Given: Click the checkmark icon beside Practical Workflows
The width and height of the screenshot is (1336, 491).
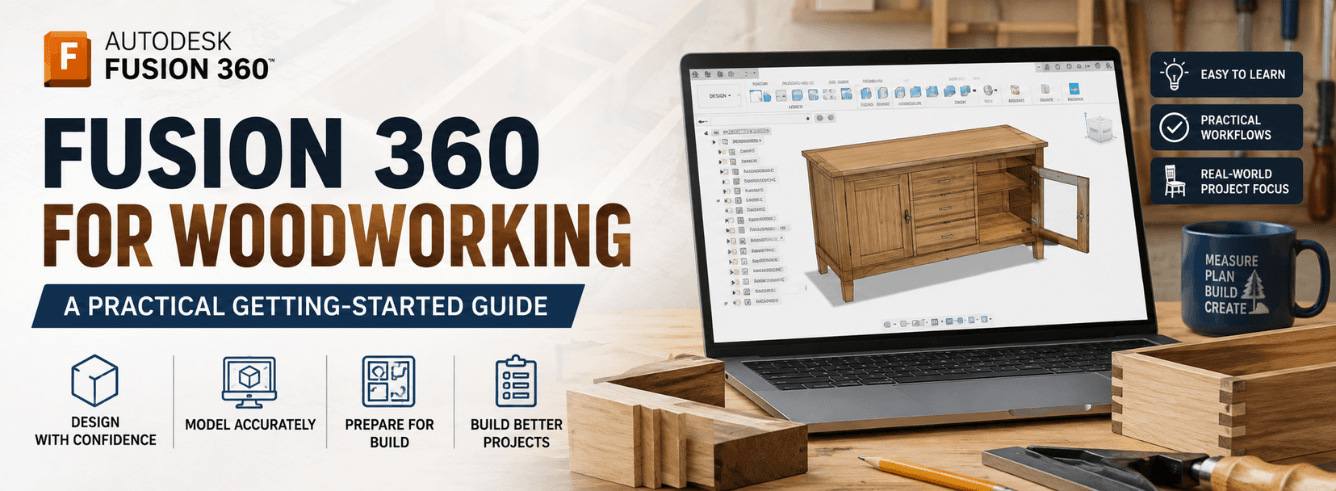Looking at the screenshot, I should pos(1173,127).
